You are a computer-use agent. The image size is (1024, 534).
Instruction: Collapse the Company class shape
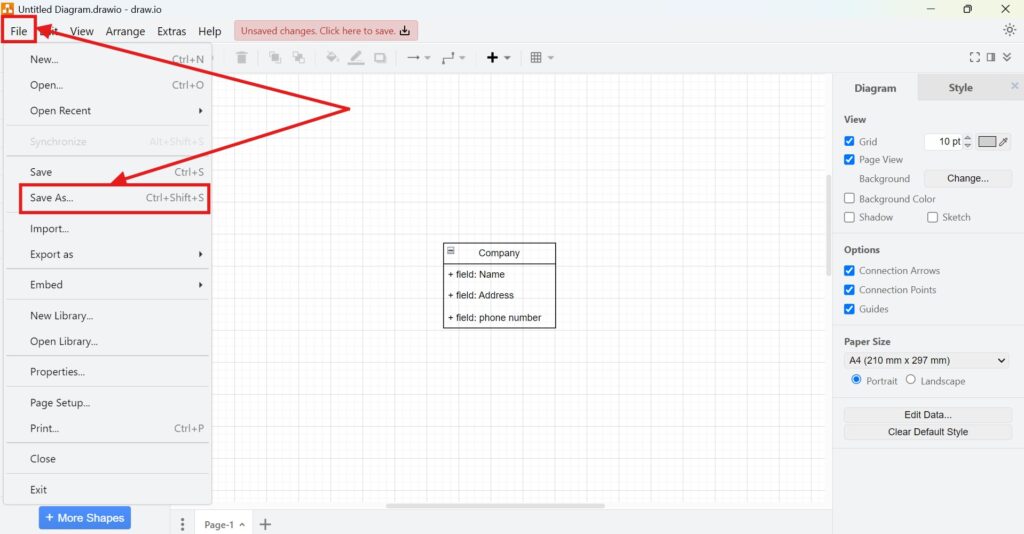(x=451, y=252)
